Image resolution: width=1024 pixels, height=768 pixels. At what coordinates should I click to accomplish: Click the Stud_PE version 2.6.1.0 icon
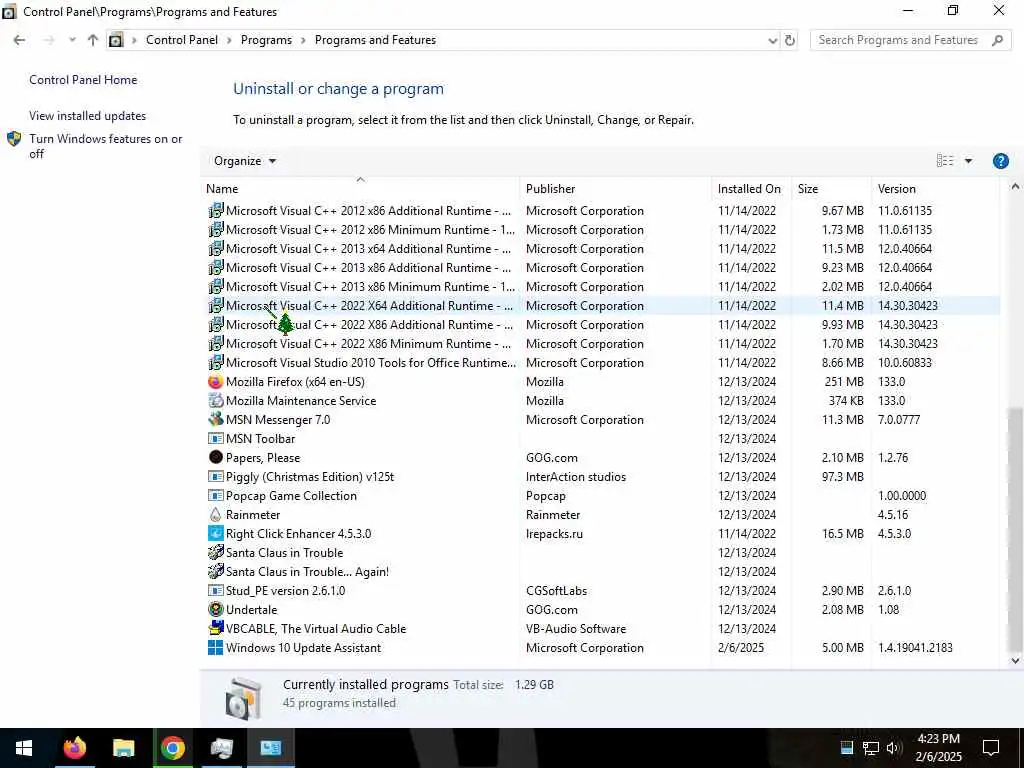(x=215, y=590)
